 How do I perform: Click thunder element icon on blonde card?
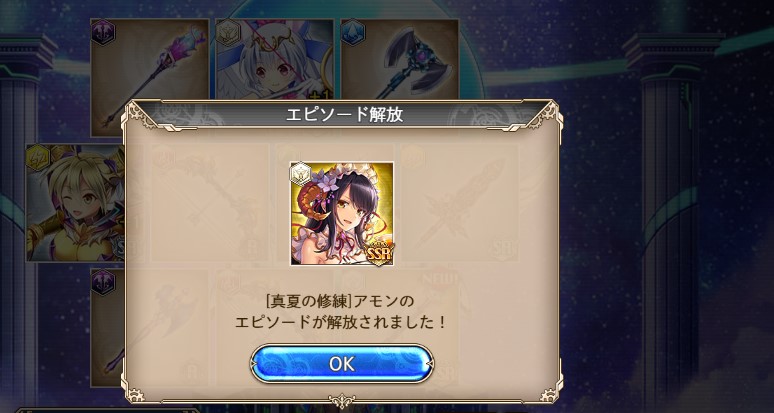point(38,158)
